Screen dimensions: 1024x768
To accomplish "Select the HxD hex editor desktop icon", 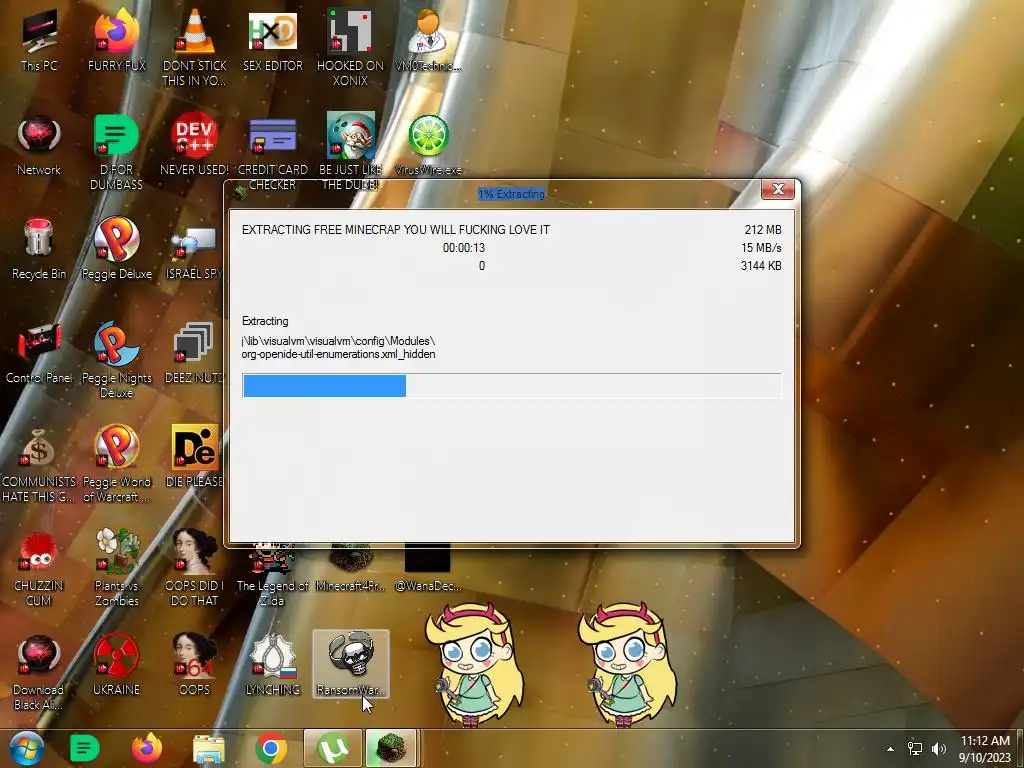I will (x=272, y=40).
